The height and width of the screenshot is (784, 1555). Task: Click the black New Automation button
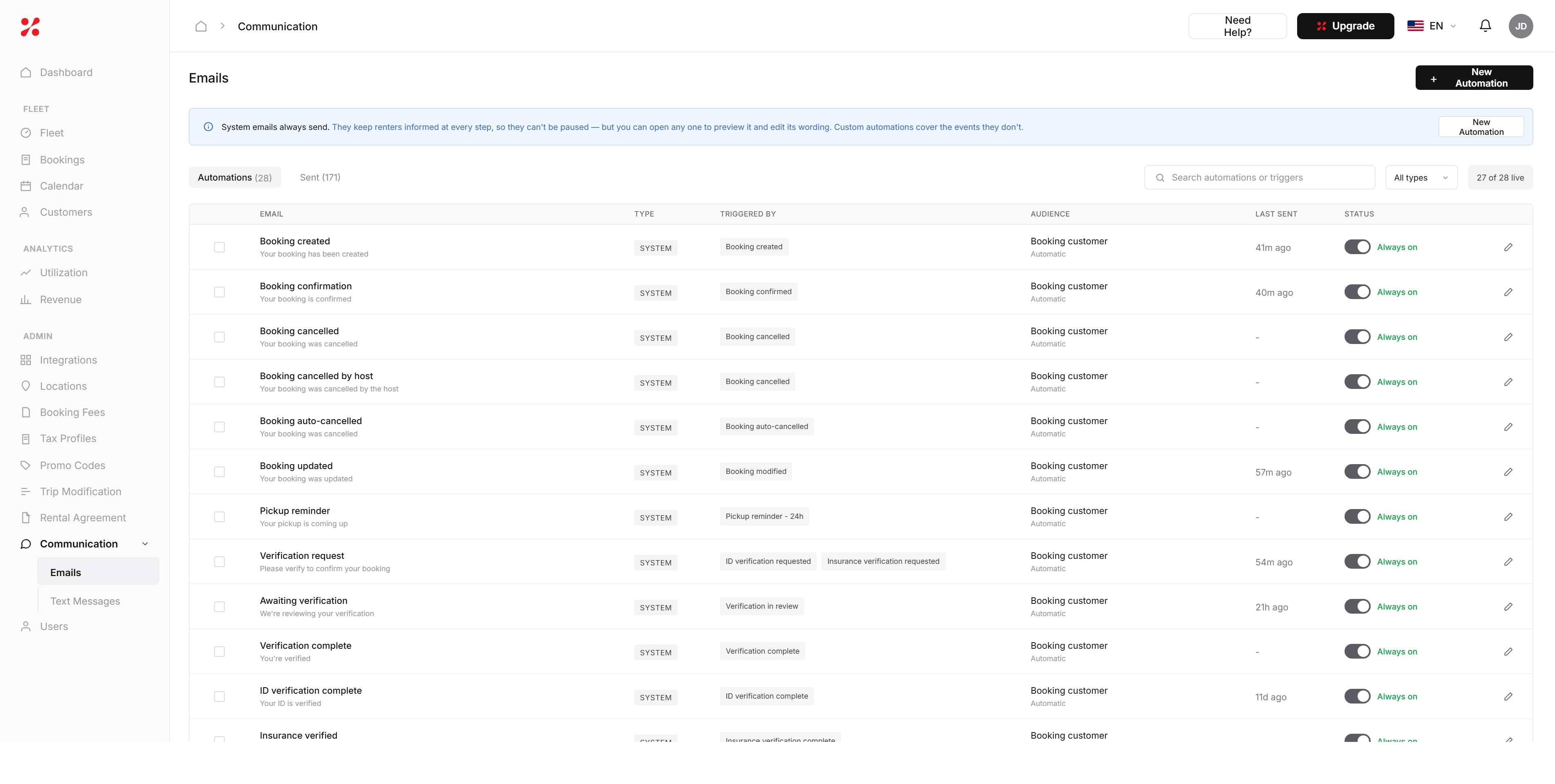pos(1474,78)
